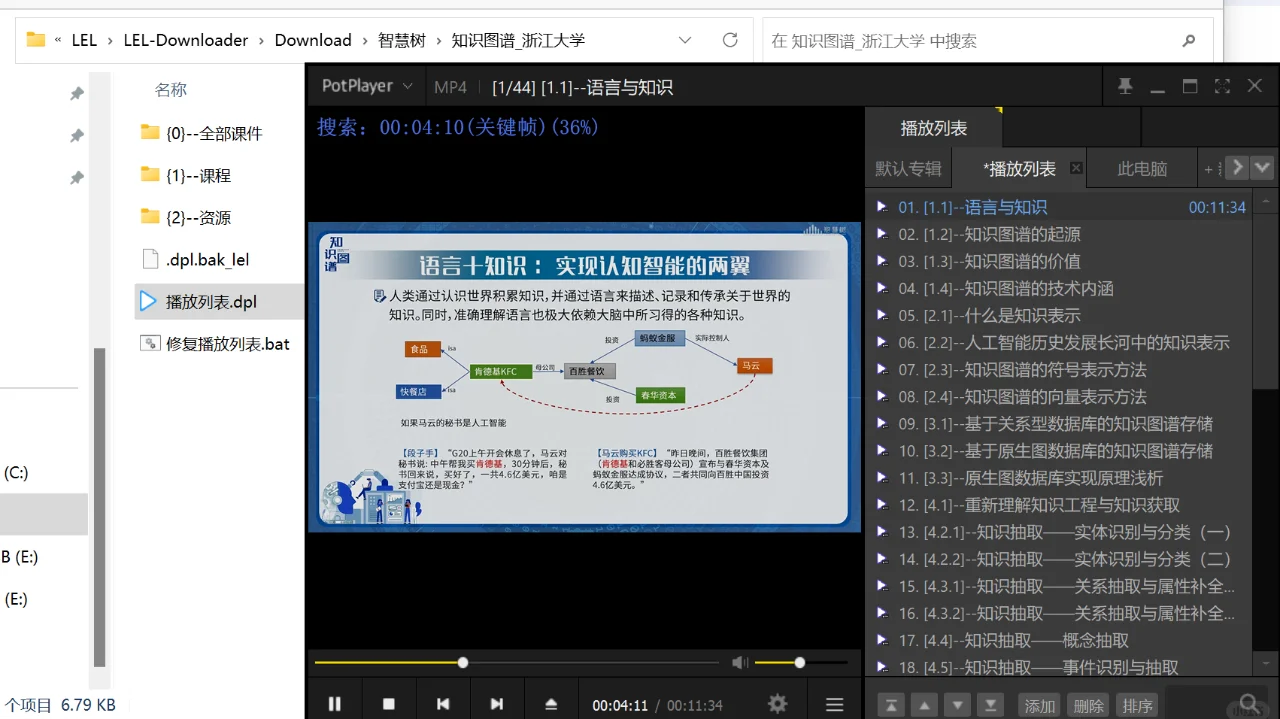This screenshot has width=1280, height=719.
Task: Select playlist item 02. [1.2]--知识图谱的起源
Action: click(1058, 234)
